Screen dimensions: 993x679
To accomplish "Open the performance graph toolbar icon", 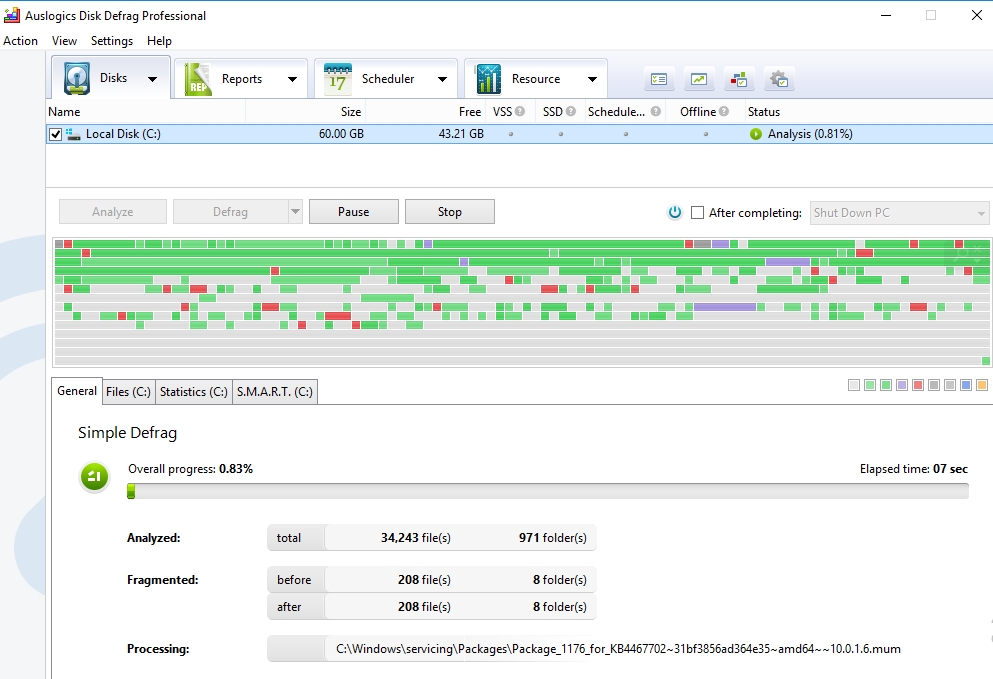I will tap(699, 79).
